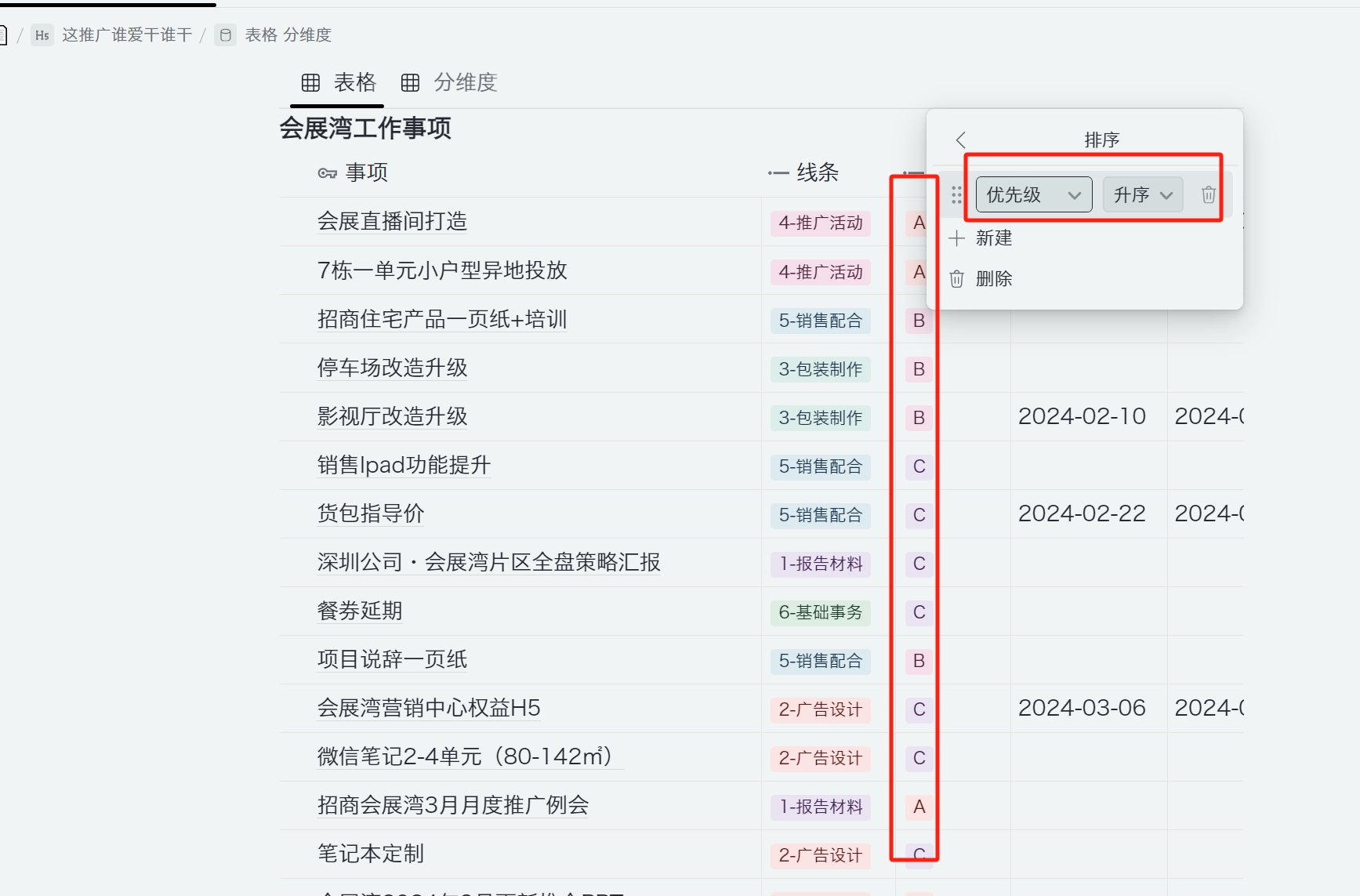Click priority C in 餐券延期 row
1360x896 pixels.
[919, 612]
